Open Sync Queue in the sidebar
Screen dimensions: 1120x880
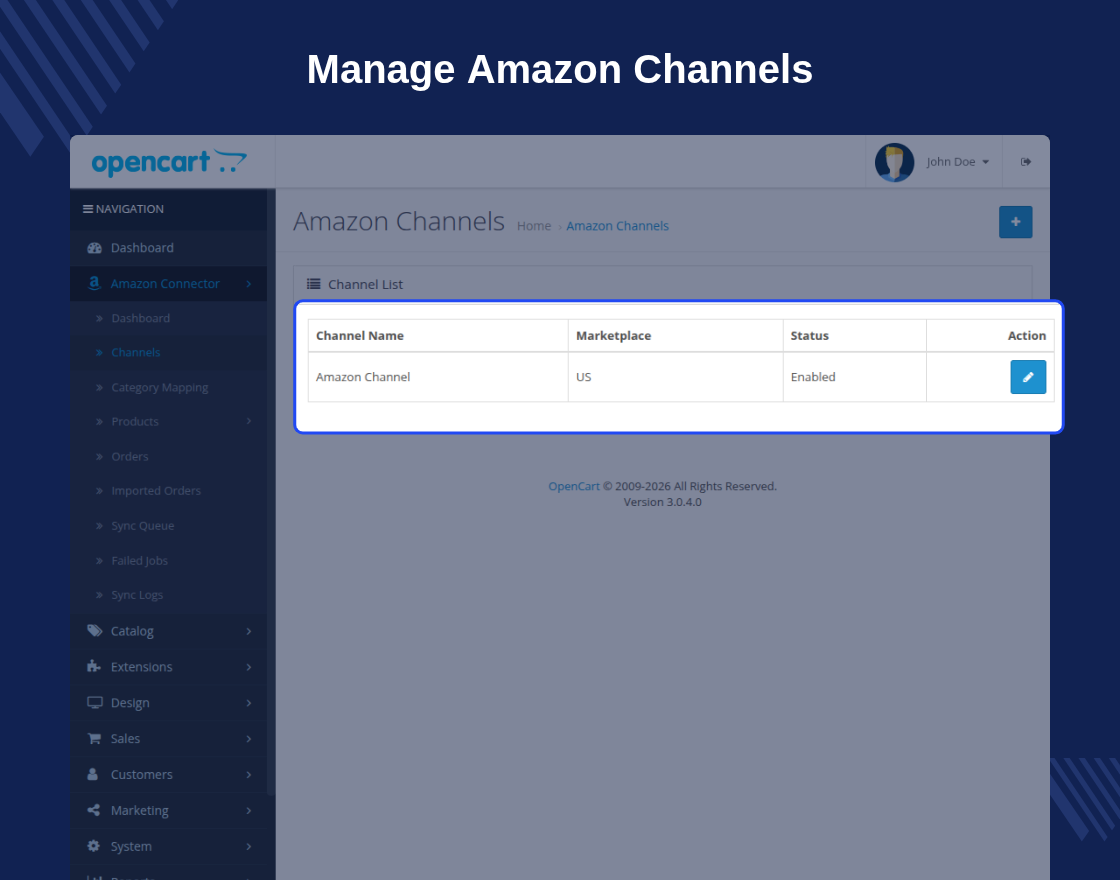tap(169, 526)
